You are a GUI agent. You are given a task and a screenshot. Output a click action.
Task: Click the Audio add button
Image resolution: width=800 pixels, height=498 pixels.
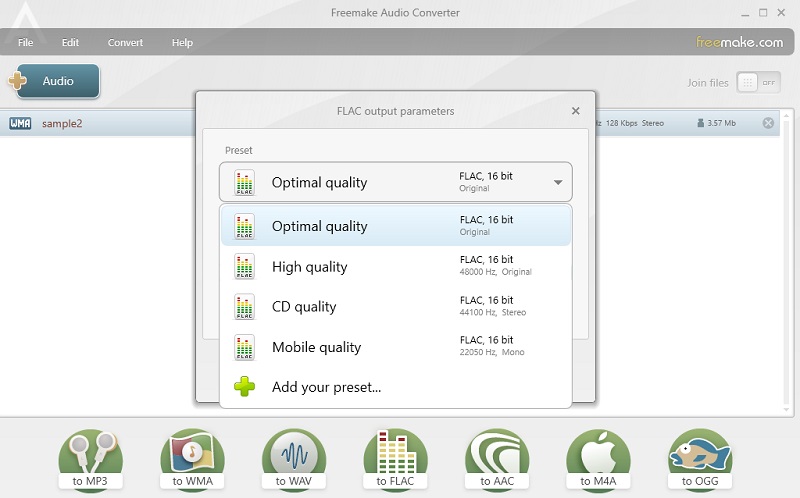point(56,81)
